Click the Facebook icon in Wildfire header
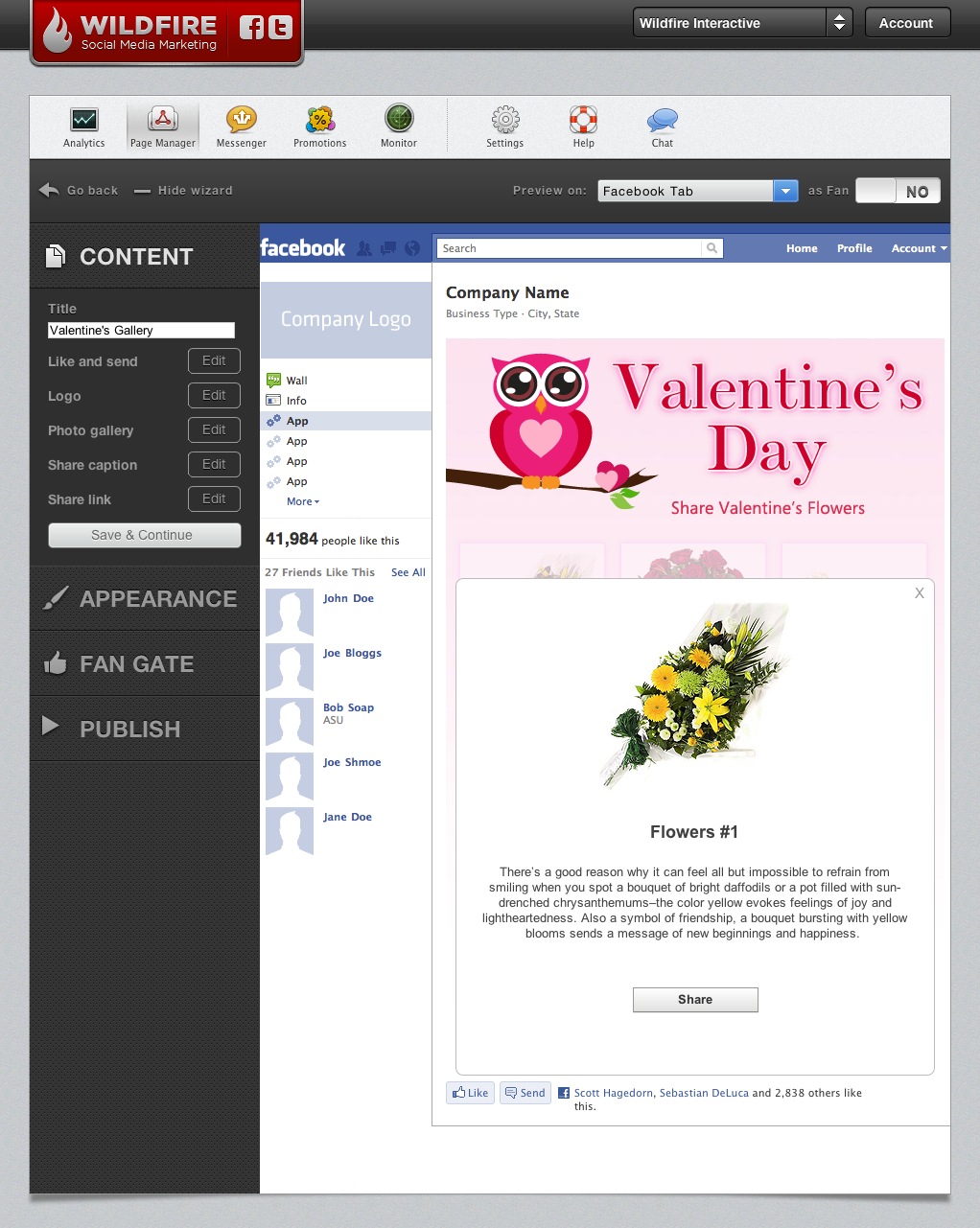Viewport: 980px width, 1228px height. pos(251,28)
